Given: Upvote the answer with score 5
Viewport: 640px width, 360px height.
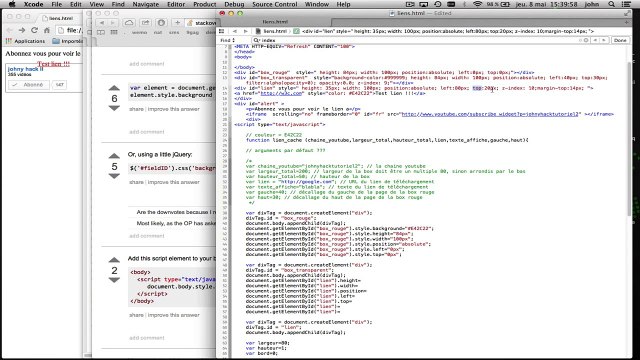Looking at the screenshot, I should 114,156.
